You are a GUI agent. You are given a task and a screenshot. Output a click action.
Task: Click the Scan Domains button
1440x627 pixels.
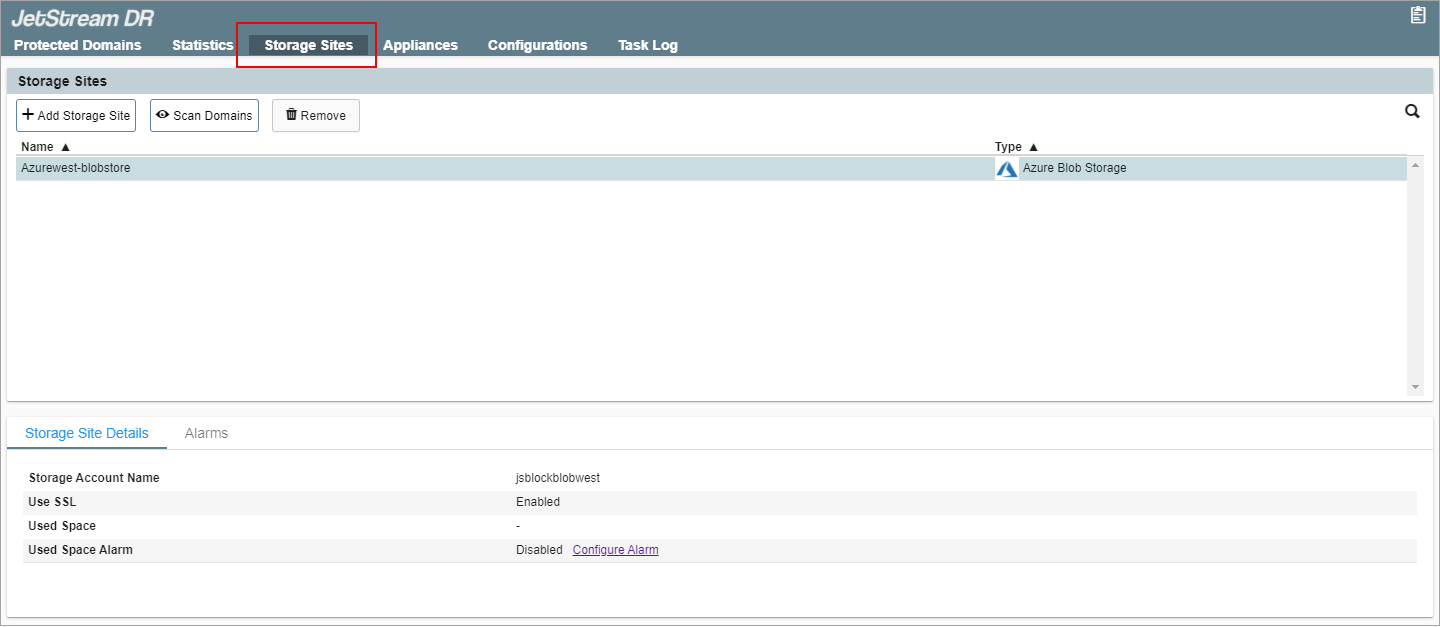tap(204, 116)
